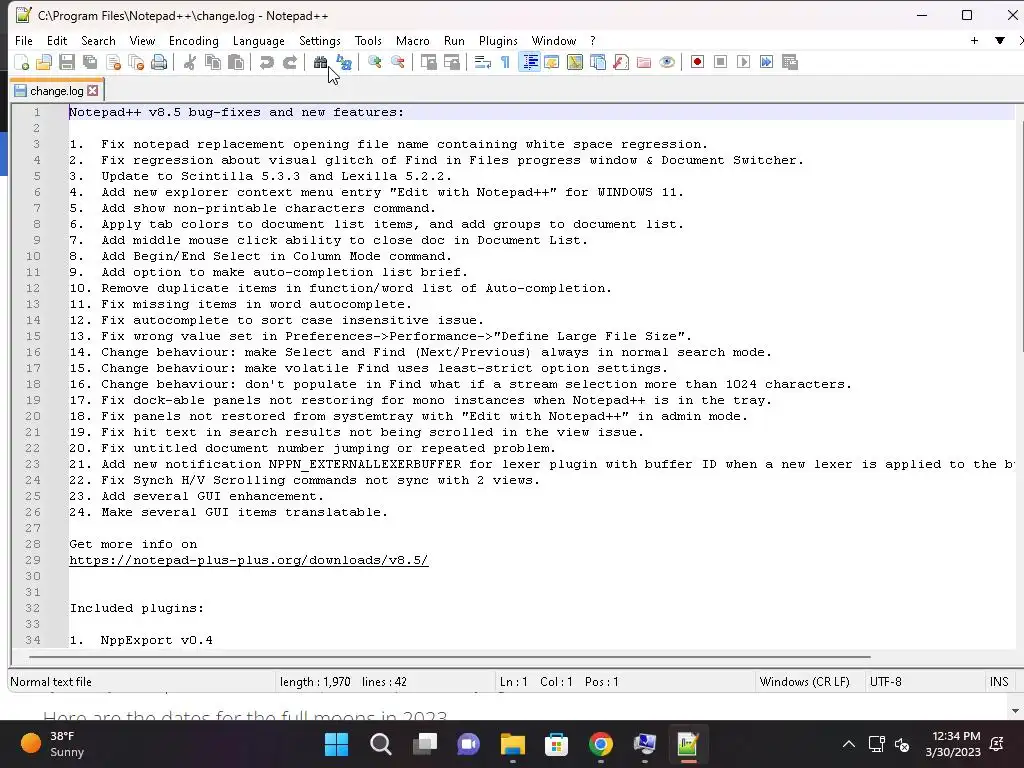Open taskbar Search magnifier

coord(381,744)
